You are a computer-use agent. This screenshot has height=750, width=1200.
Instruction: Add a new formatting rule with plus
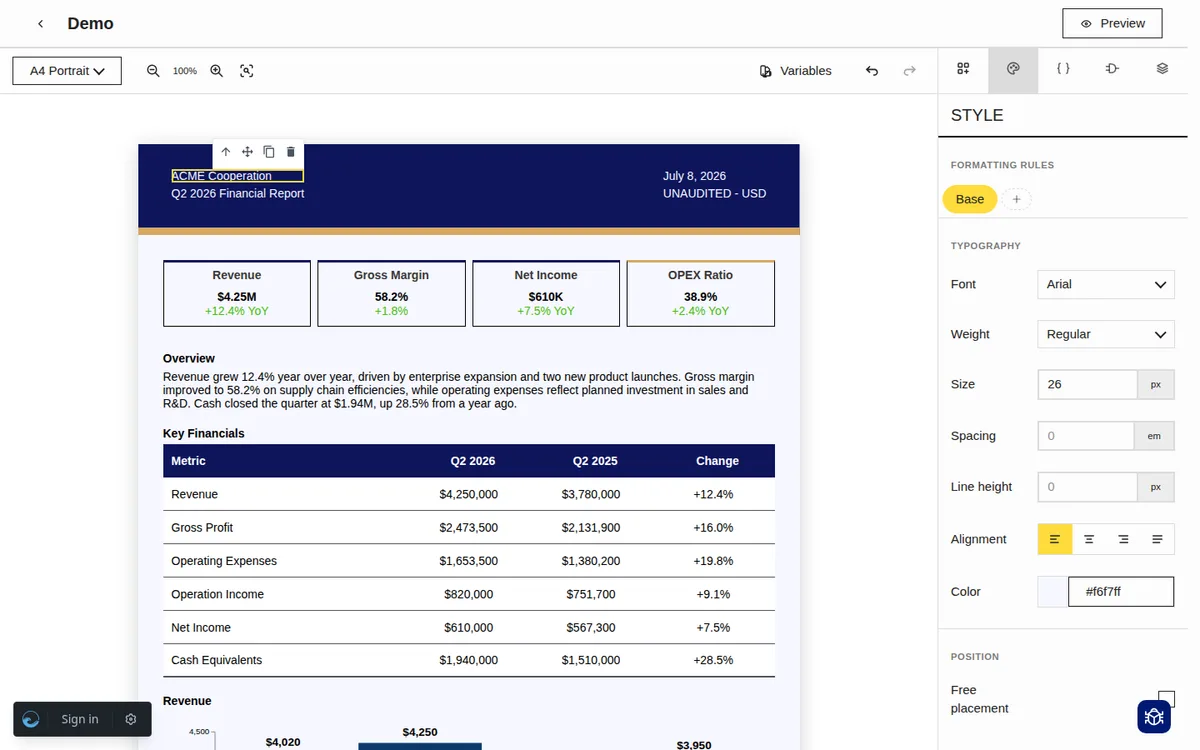[x=1016, y=199]
